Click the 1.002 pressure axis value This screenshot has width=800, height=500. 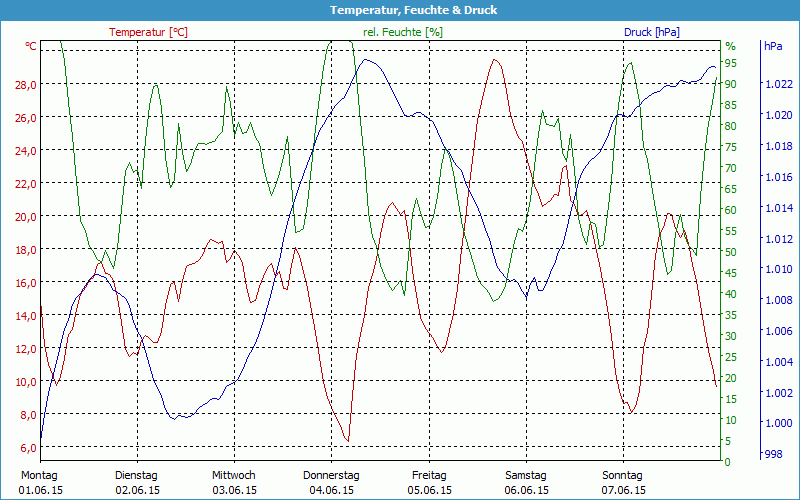pyautogui.click(x=779, y=392)
